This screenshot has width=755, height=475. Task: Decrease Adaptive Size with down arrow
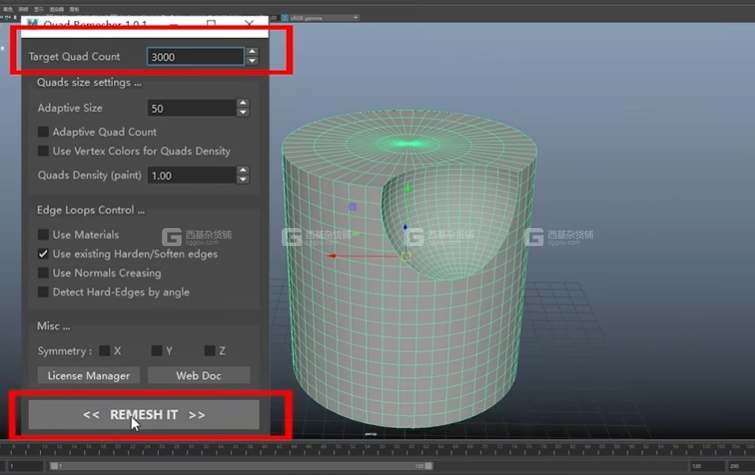click(x=243, y=112)
